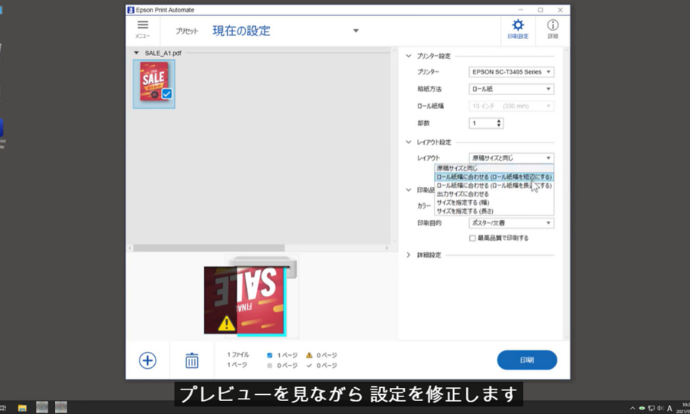Click the trash delete icon
The height and width of the screenshot is (414, 690).
pos(192,360)
